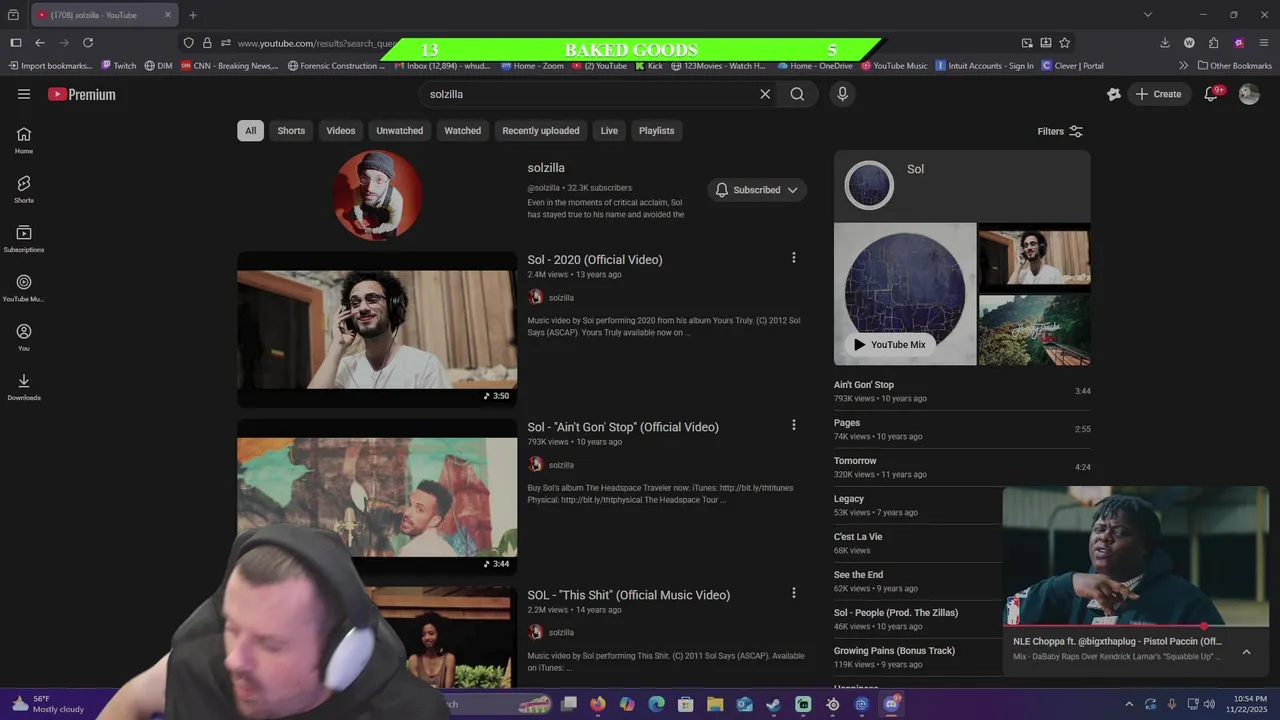Select the Playlists filter chip
The width and height of the screenshot is (1280, 720).
656,131
